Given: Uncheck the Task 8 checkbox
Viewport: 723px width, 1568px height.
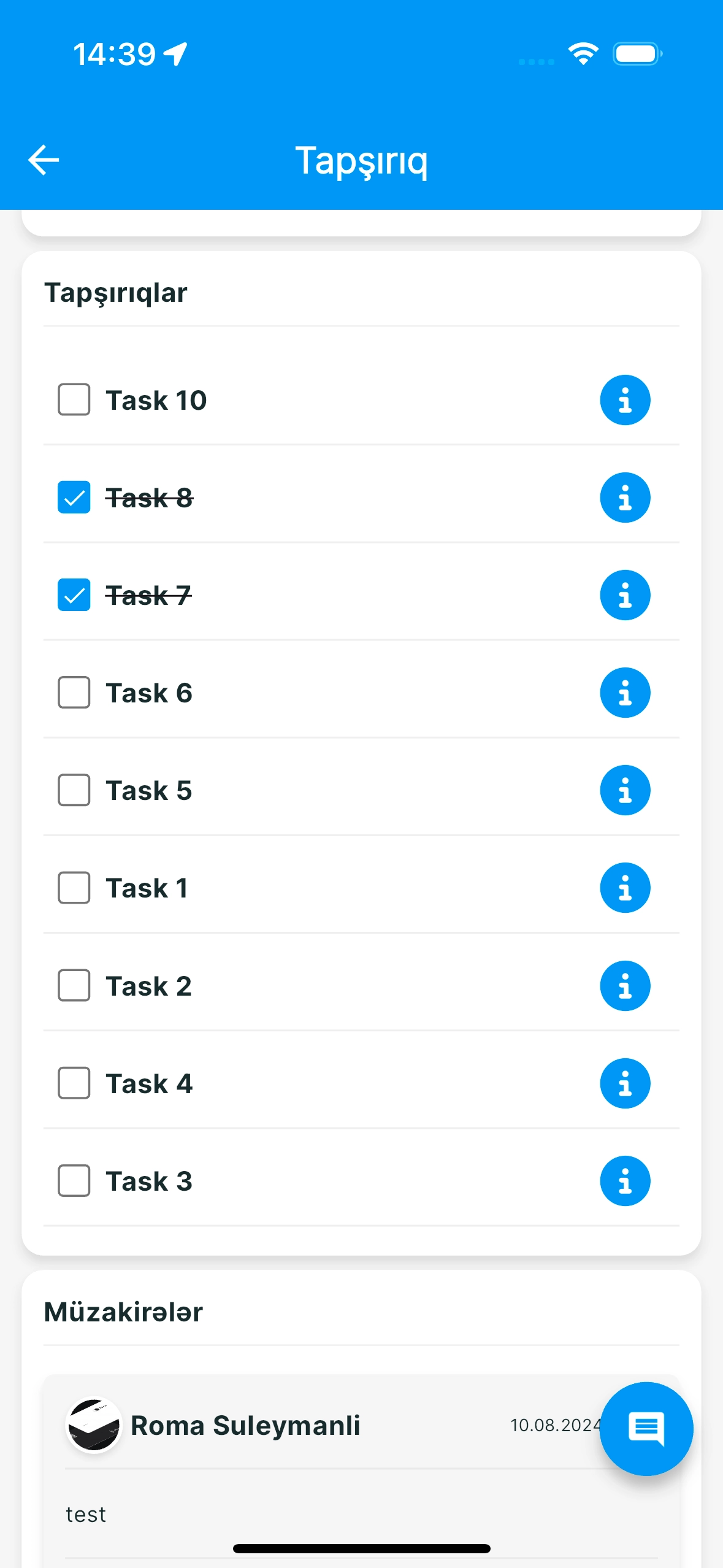Looking at the screenshot, I should pyautogui.click(x=74, y=498).
